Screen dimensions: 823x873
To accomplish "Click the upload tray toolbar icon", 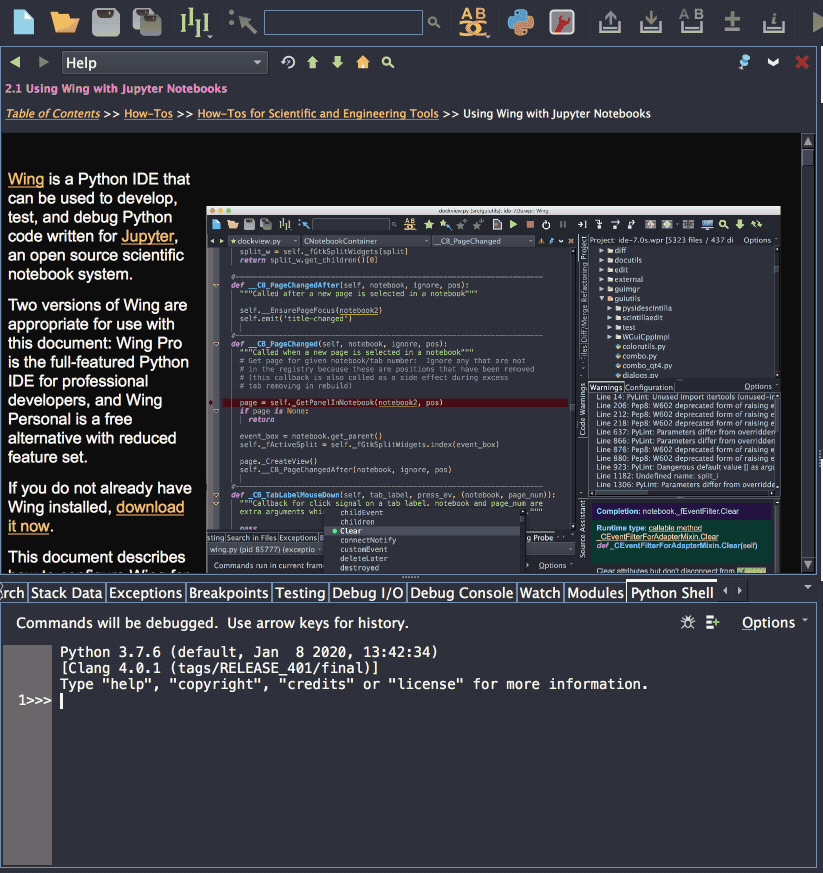I will (x=610, y=23).
